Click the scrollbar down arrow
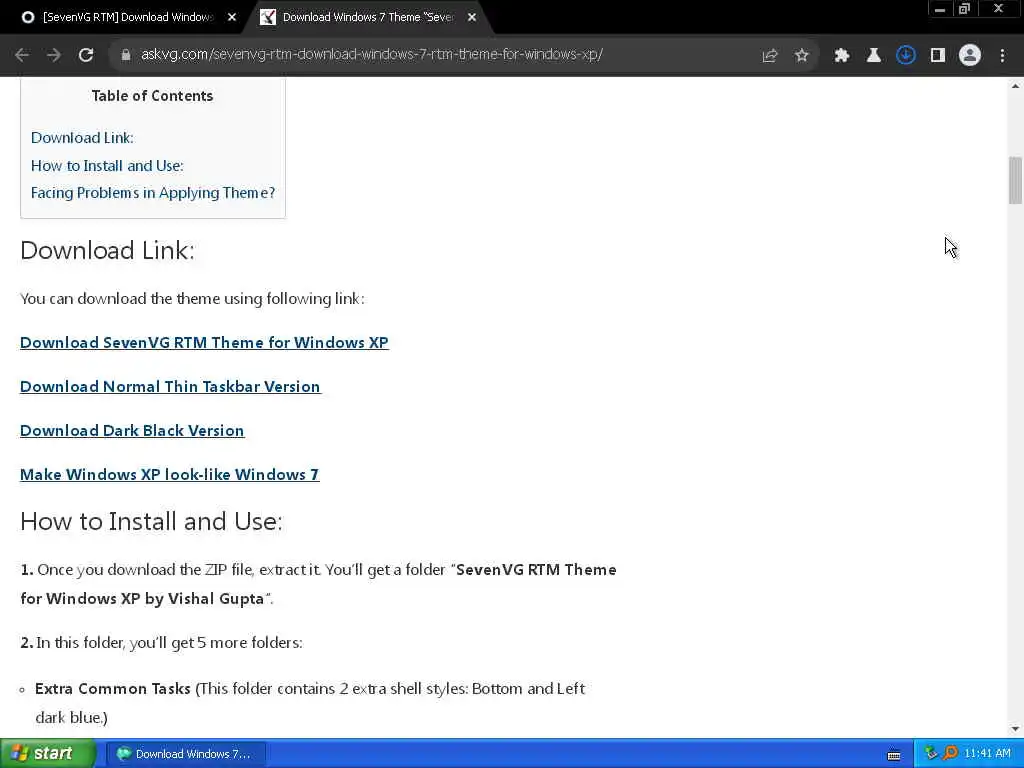The width and height of the screenshot is (1024, 768). 1015,729
